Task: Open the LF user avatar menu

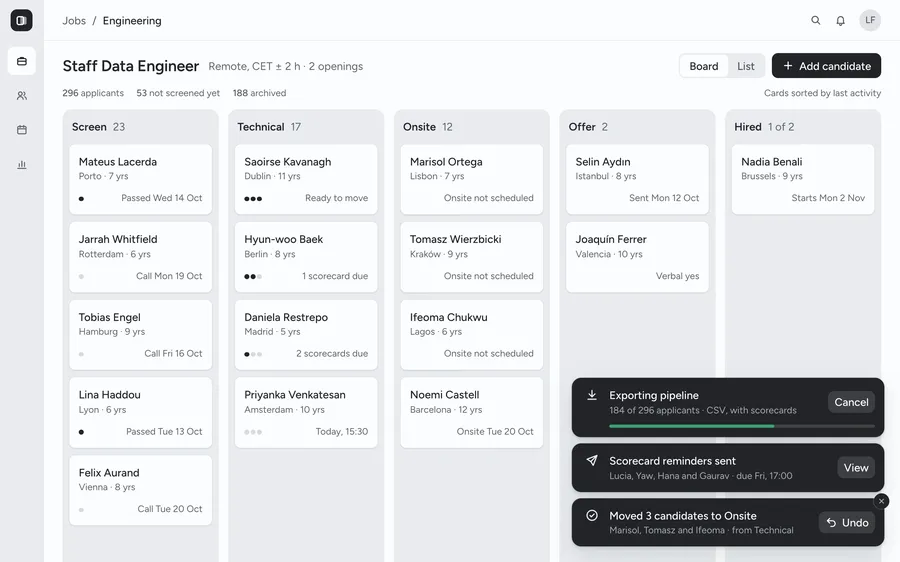Action: pyautogui.click(x=870, y=20)
